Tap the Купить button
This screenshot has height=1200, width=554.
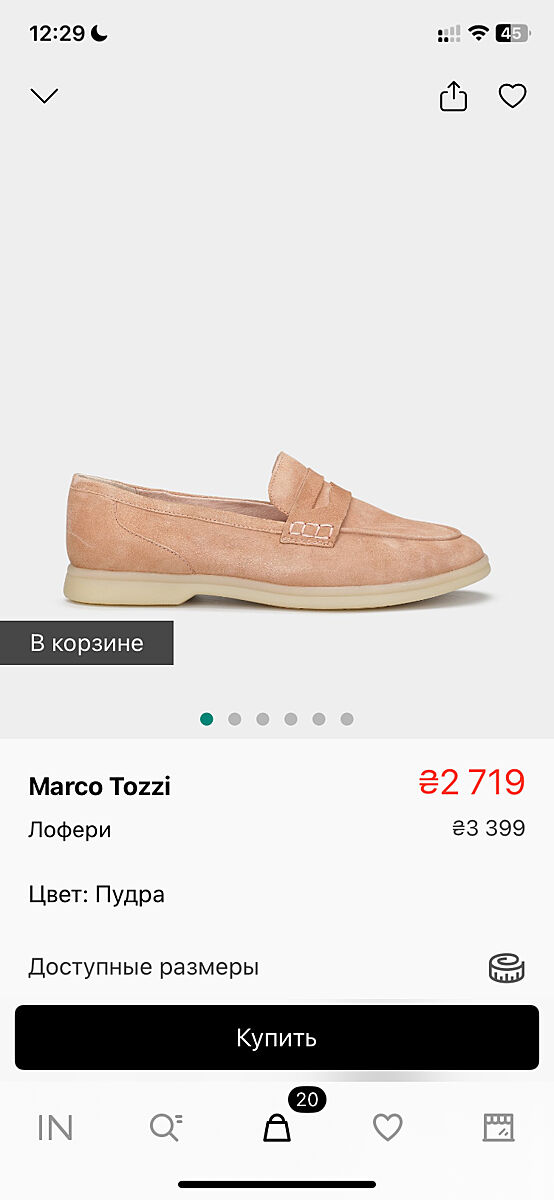coord(277,1038)
